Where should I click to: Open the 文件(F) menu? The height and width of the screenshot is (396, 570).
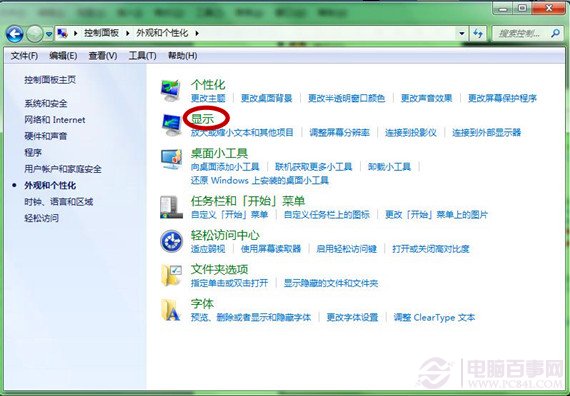24,56
